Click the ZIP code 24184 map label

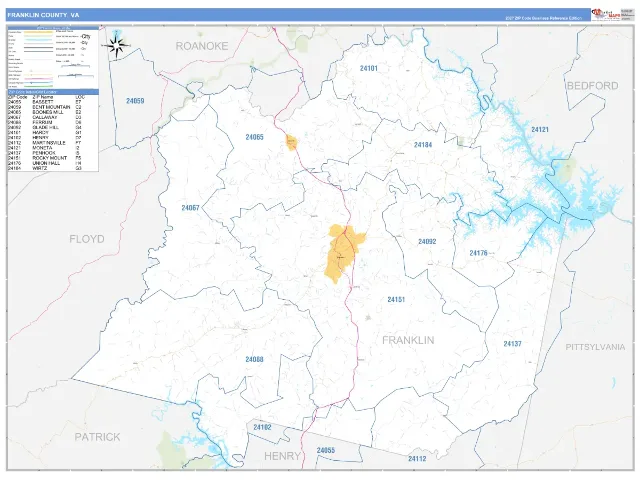[x=423, y=144]
